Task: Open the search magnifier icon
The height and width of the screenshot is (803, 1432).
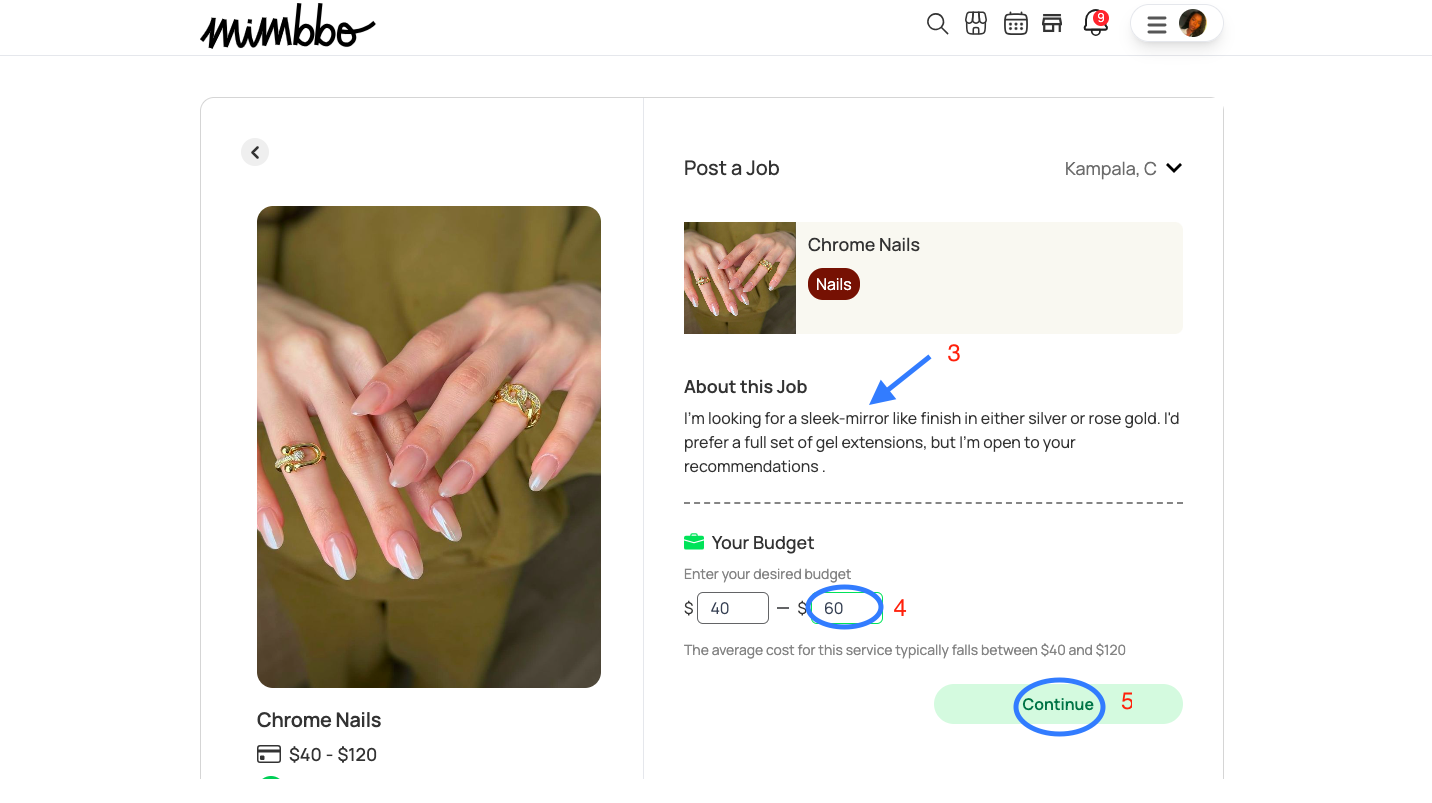Action: tap(937, 24)
